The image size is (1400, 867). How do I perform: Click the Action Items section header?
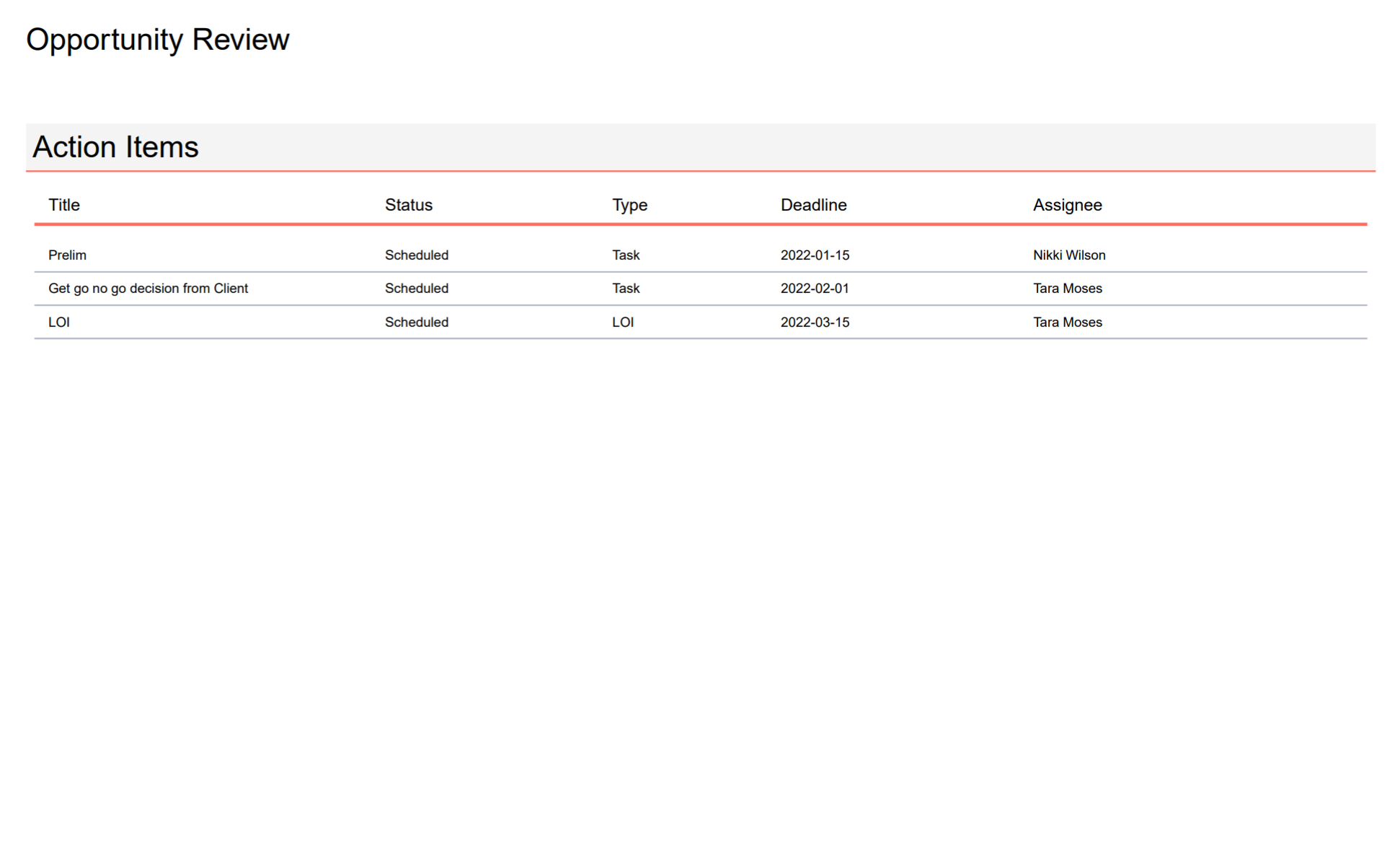pos(115,147)
